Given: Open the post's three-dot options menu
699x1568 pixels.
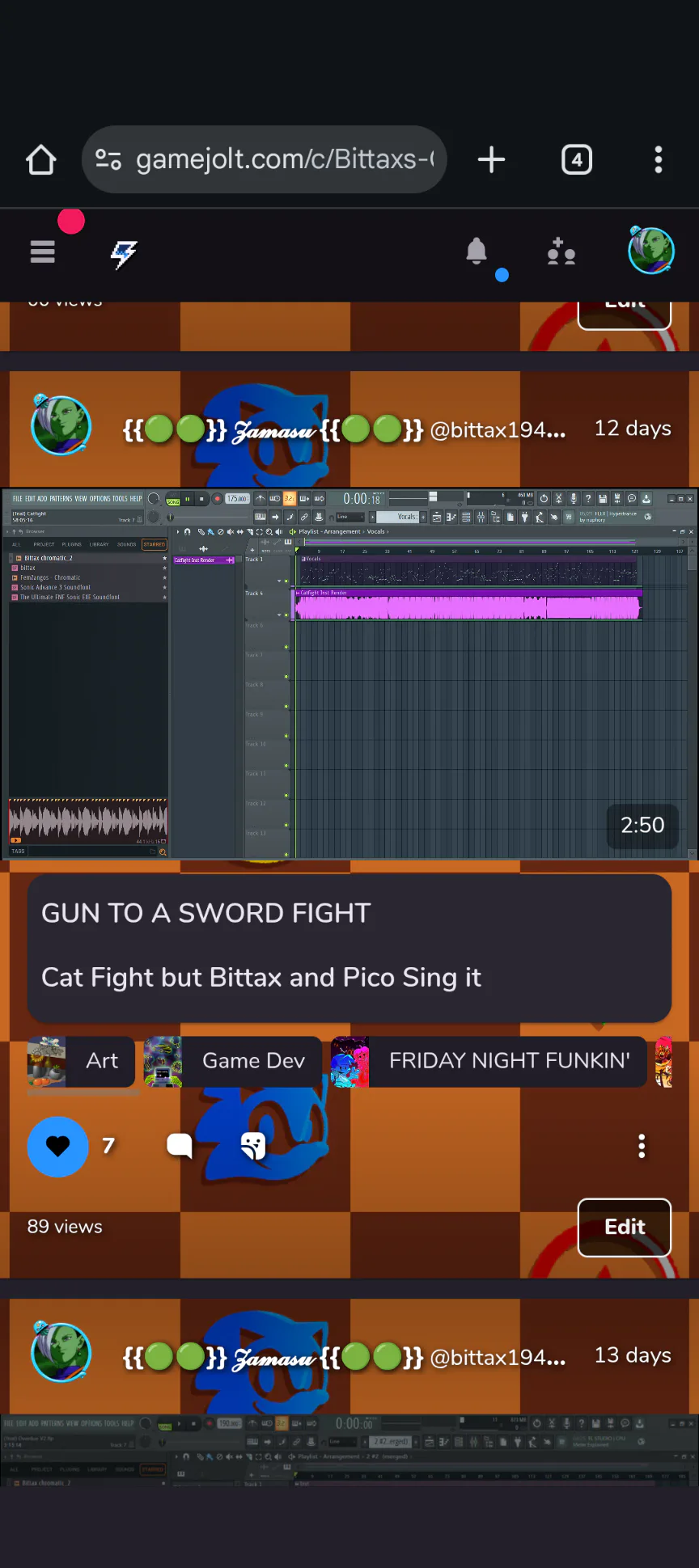Looking at the screenshot, I should (x=642, y=1146).
